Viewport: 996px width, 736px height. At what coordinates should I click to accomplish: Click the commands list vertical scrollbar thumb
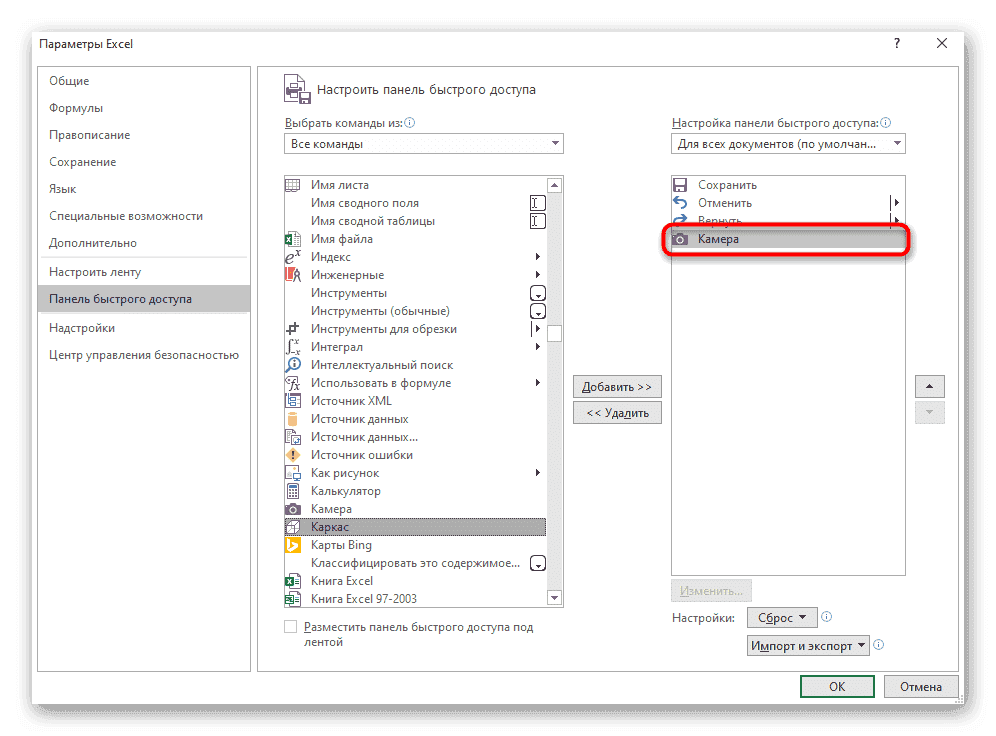coord(554,333)
